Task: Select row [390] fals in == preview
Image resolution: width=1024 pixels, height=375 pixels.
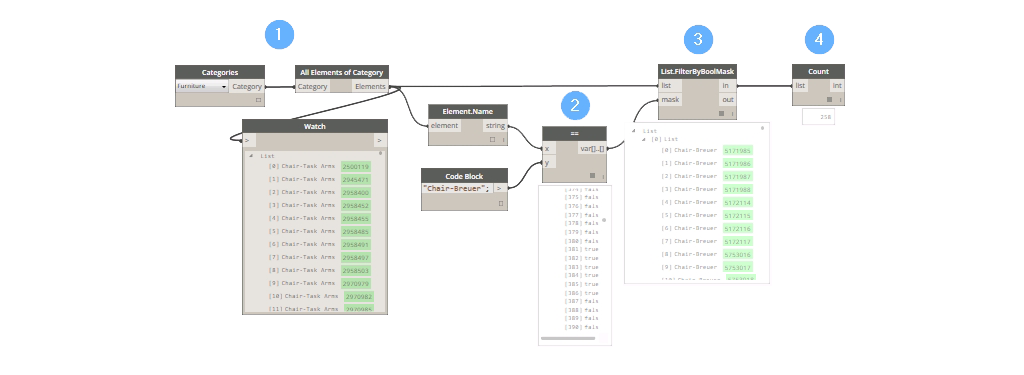Action: click(581, 327)
